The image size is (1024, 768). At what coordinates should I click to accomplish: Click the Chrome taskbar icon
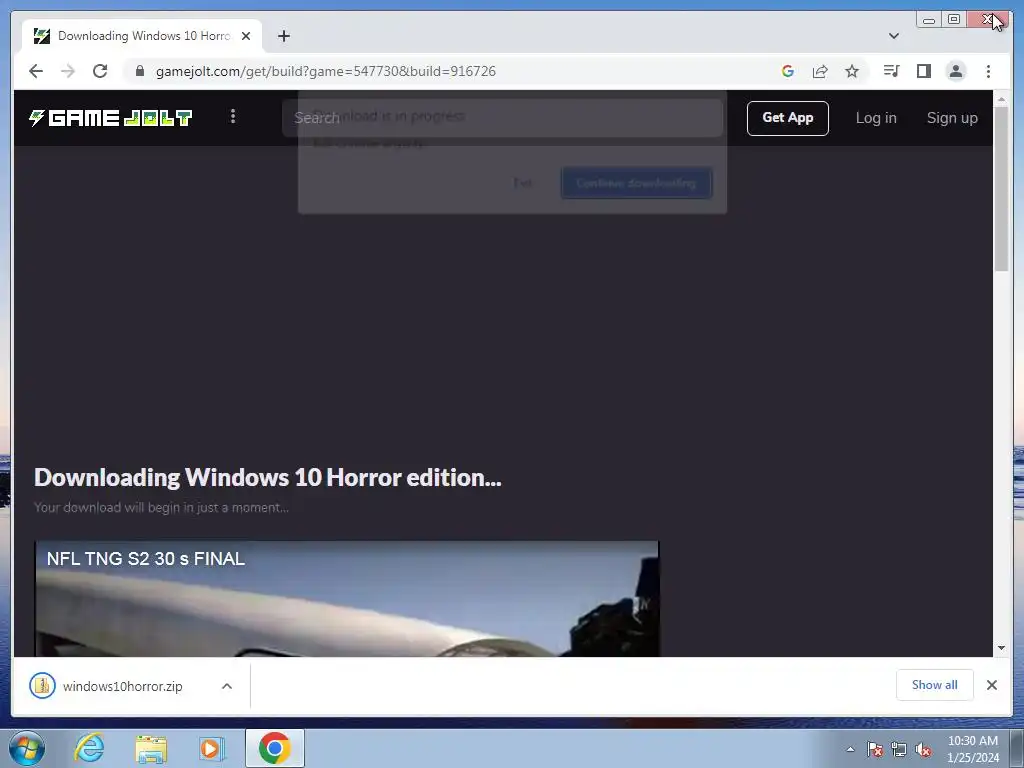[x=275, y=748]
